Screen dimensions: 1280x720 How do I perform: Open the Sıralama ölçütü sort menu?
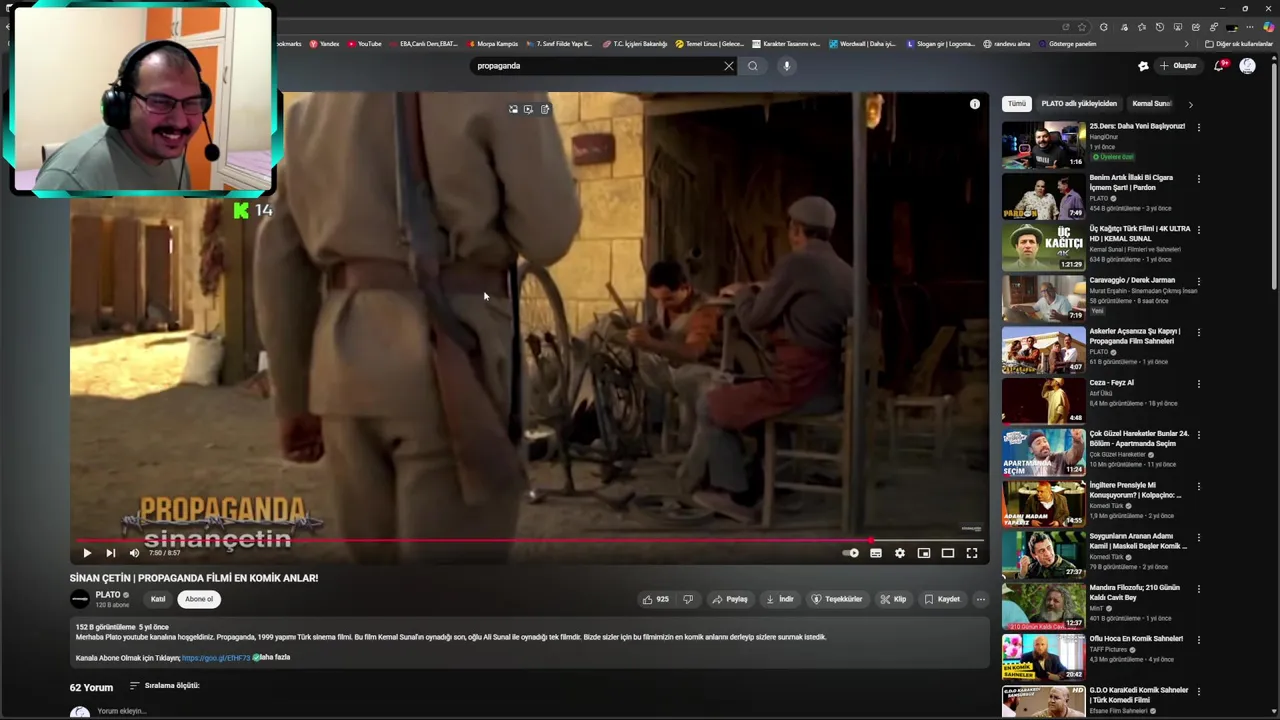[165, 686]
